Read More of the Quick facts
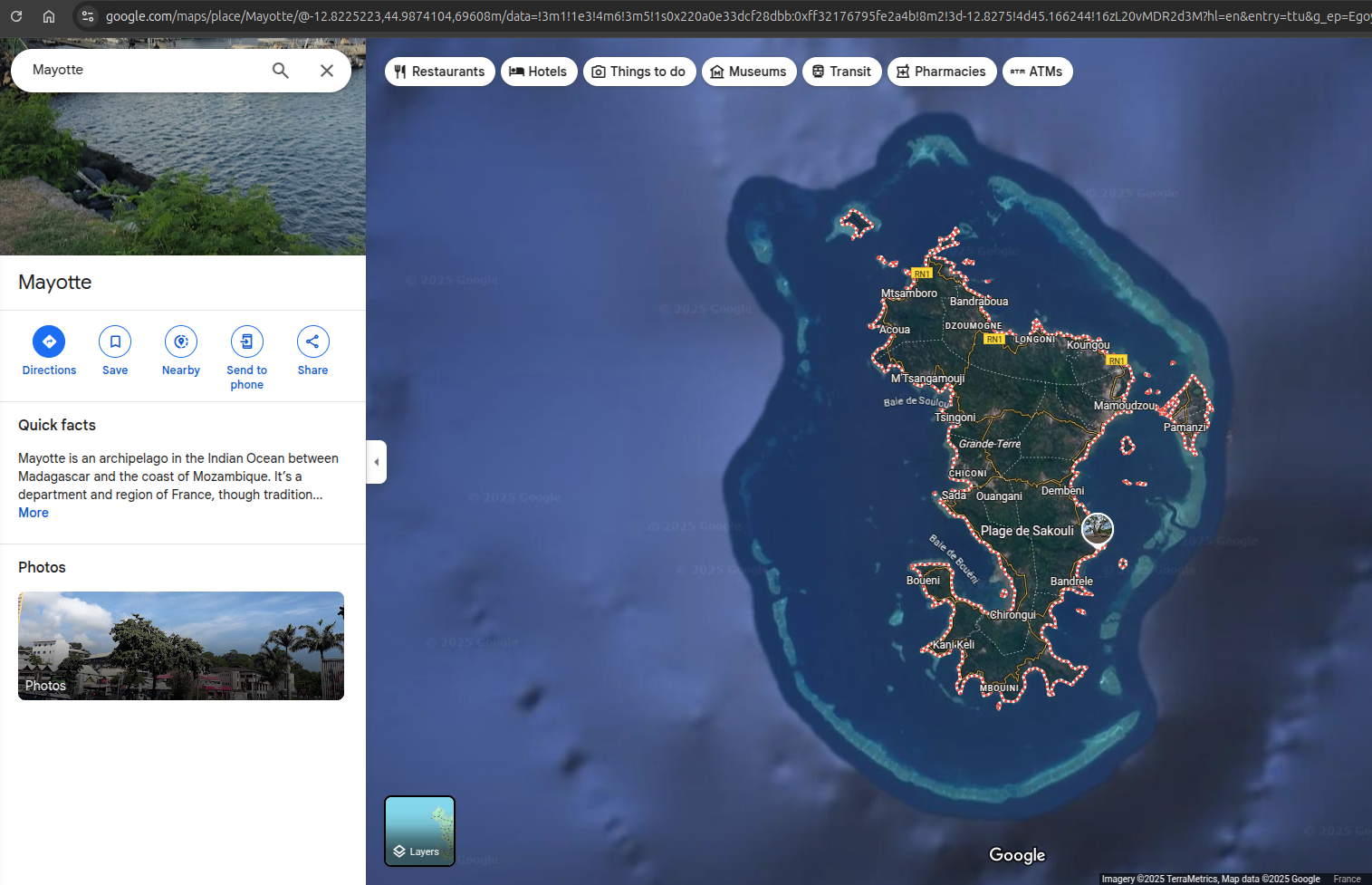This screenshot has width=1372, height=885. click(x=33, y=512)
